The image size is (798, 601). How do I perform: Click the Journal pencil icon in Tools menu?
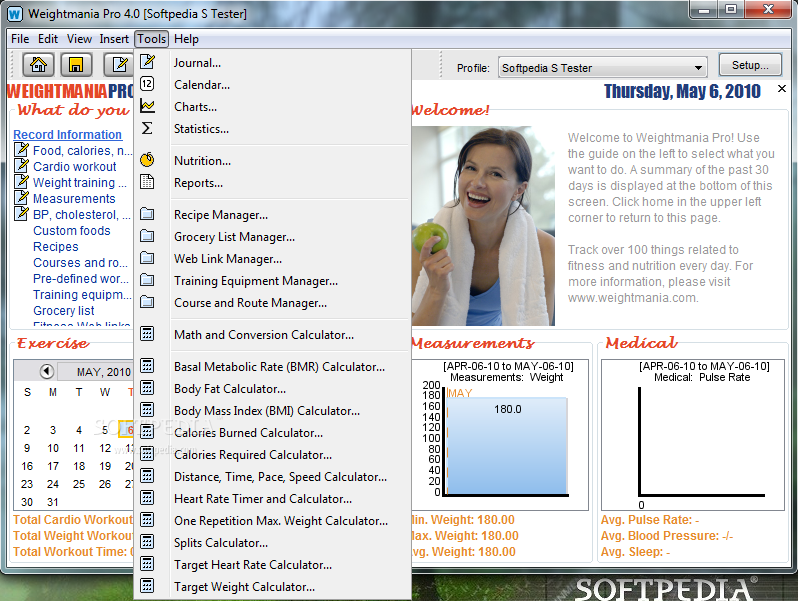(x=147, y=62)
